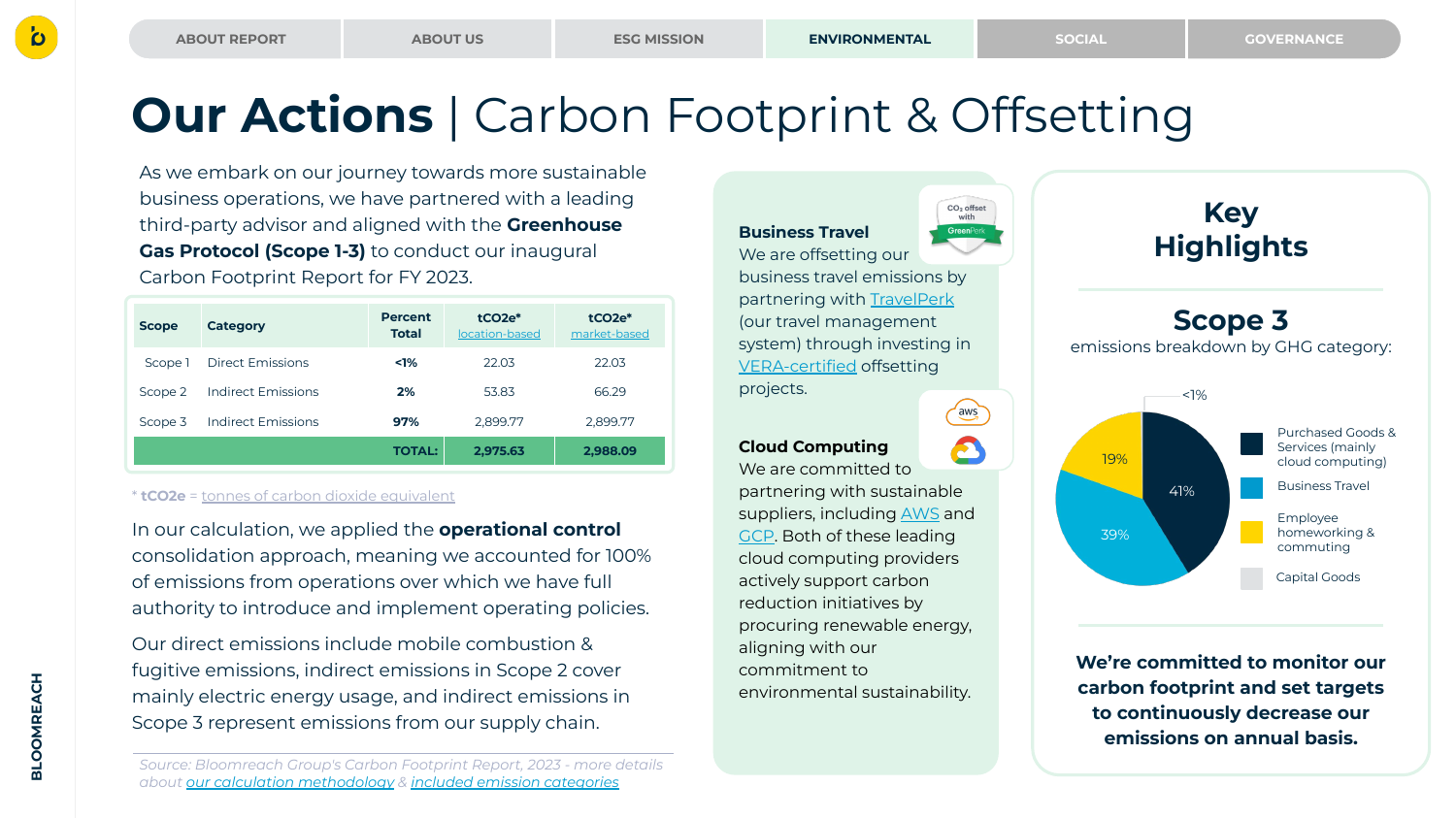Screen dimensions: 1456x819
Task: Click the Category column header
Action: [x=236, y=326]
